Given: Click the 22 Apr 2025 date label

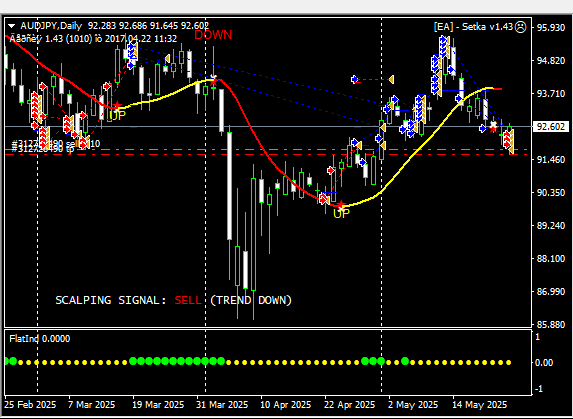Looking at the screenshot, I should click(350, 405).
